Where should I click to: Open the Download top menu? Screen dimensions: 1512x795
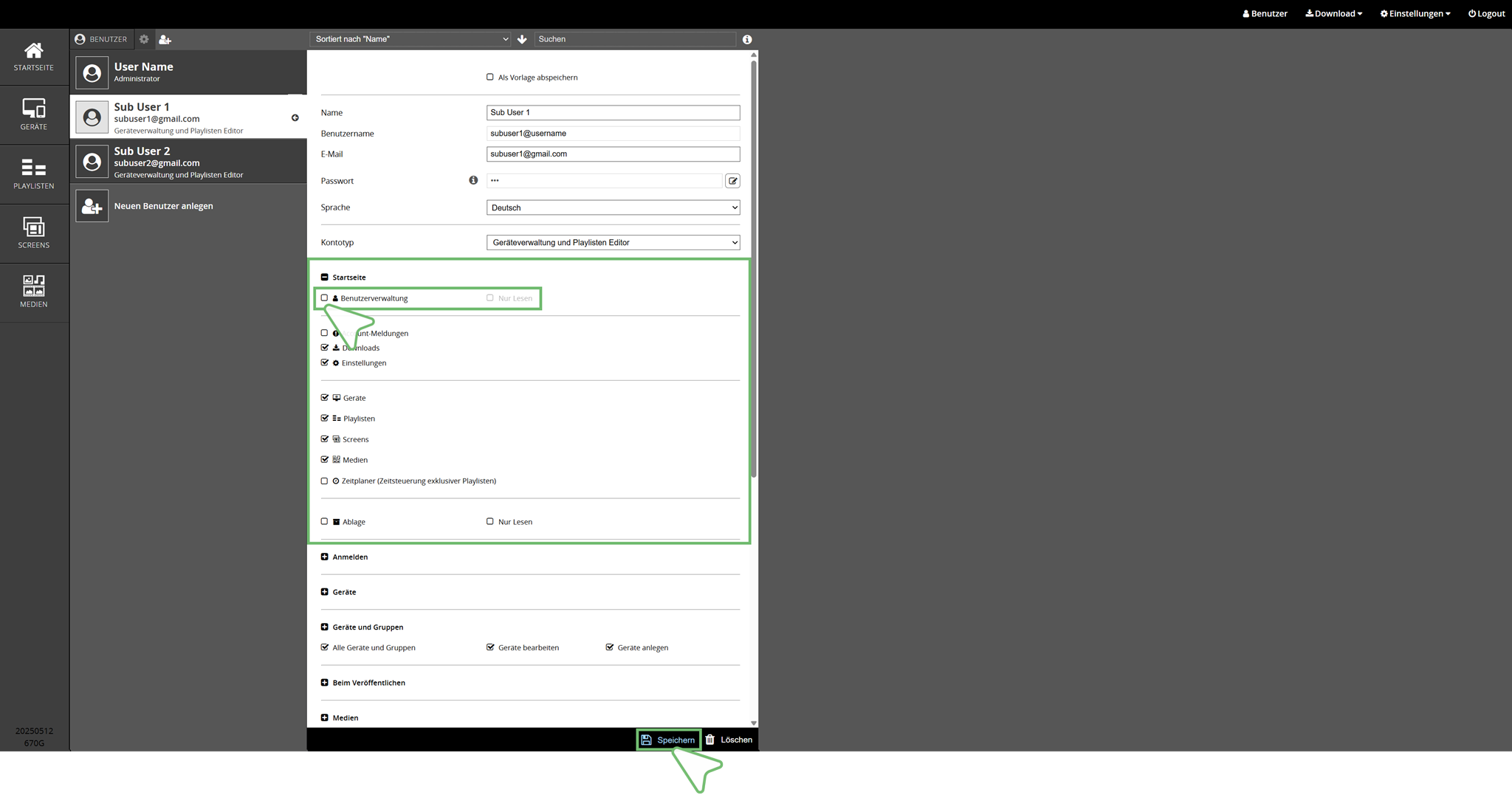pyautogui.click(x=1333, y=13)
